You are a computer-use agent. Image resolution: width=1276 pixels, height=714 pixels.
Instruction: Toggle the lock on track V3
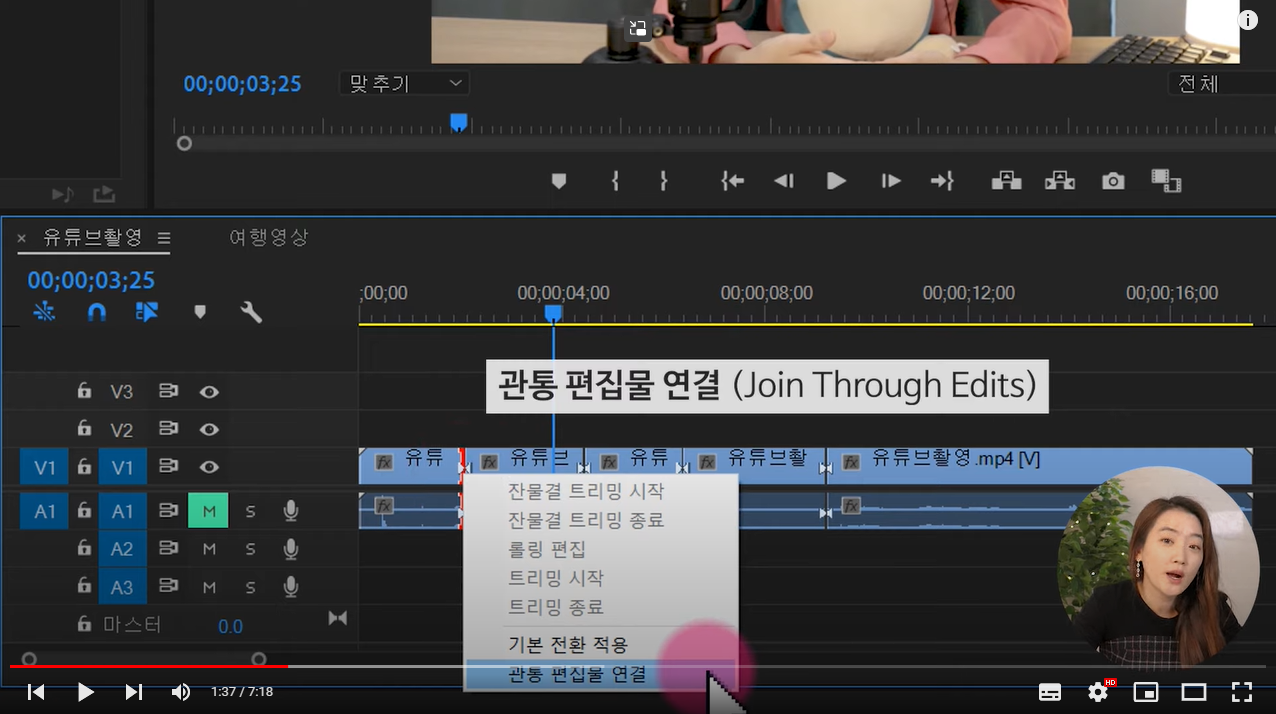pyautogui.click(x=85, y=391)
